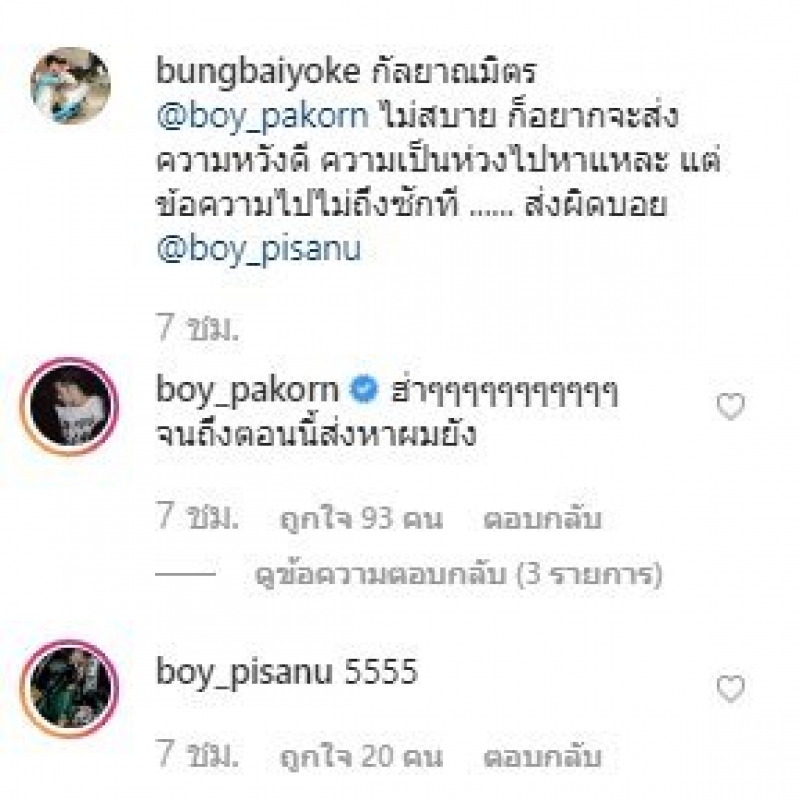Reply to boy_pakorn's comment via ตอบกลับ
Viewport: 800px width, 800px height.
(x=542, y=519)
